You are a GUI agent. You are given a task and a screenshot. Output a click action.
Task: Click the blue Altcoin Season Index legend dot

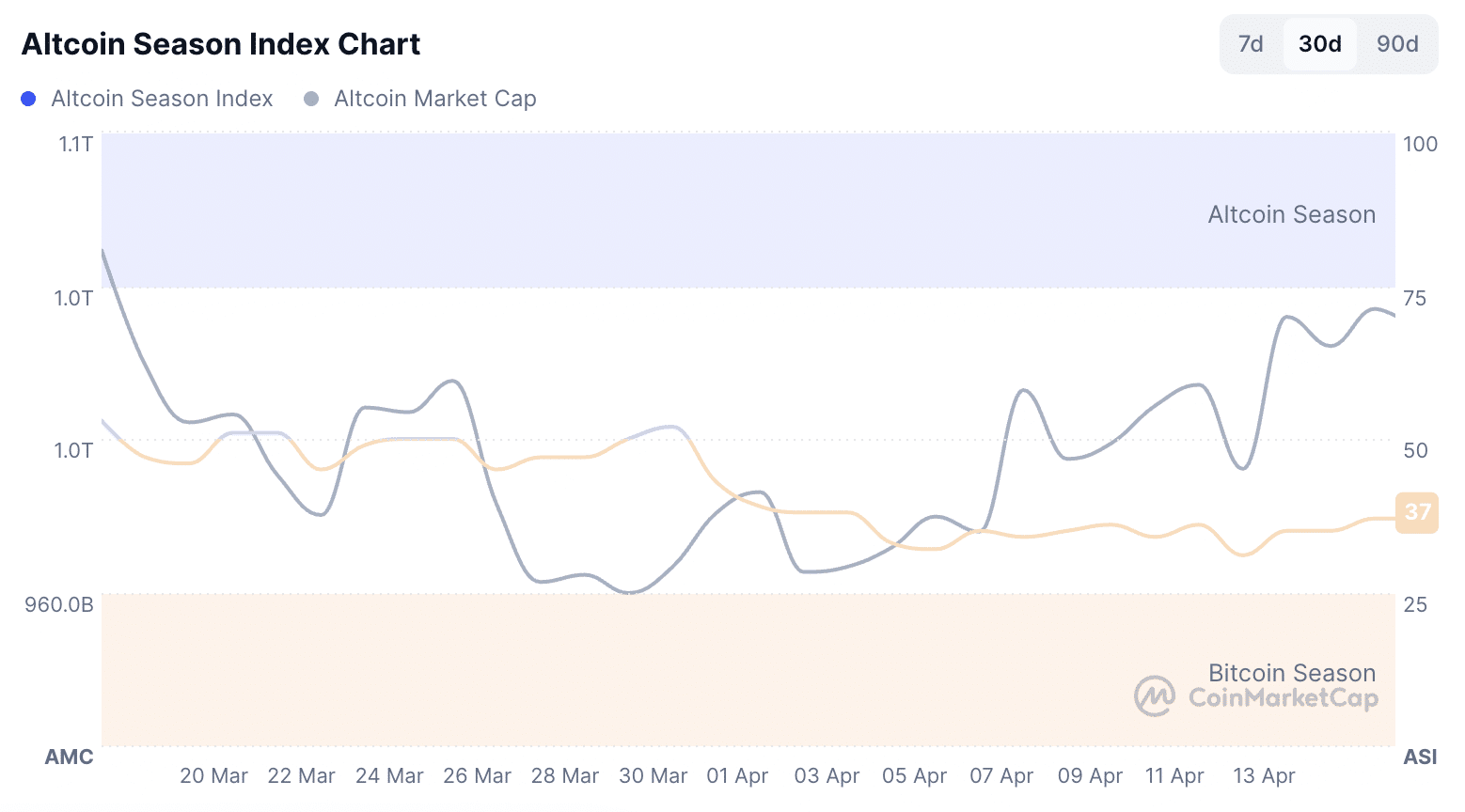(x=28, y=98)
